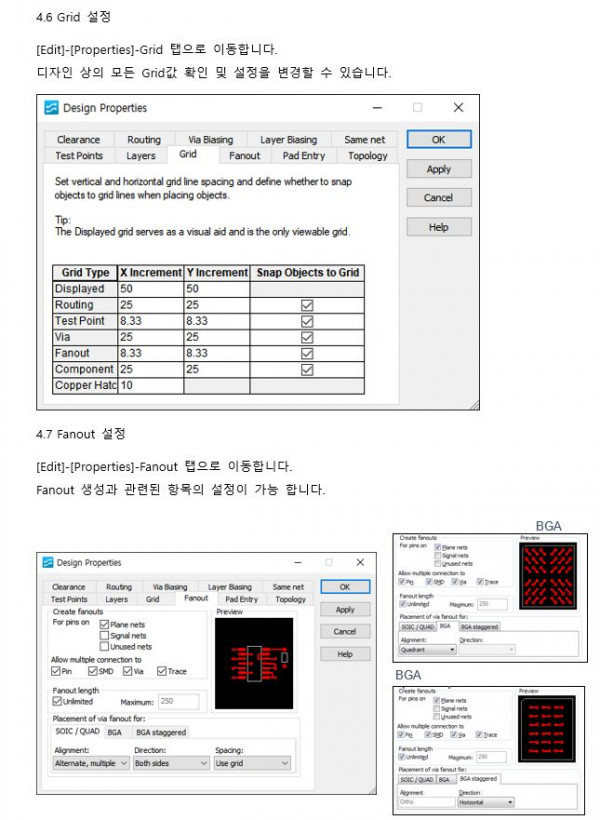Click the Design Properties app icon in Grid dialog
This screenshot has height=820, width=600.
point(51,108)
